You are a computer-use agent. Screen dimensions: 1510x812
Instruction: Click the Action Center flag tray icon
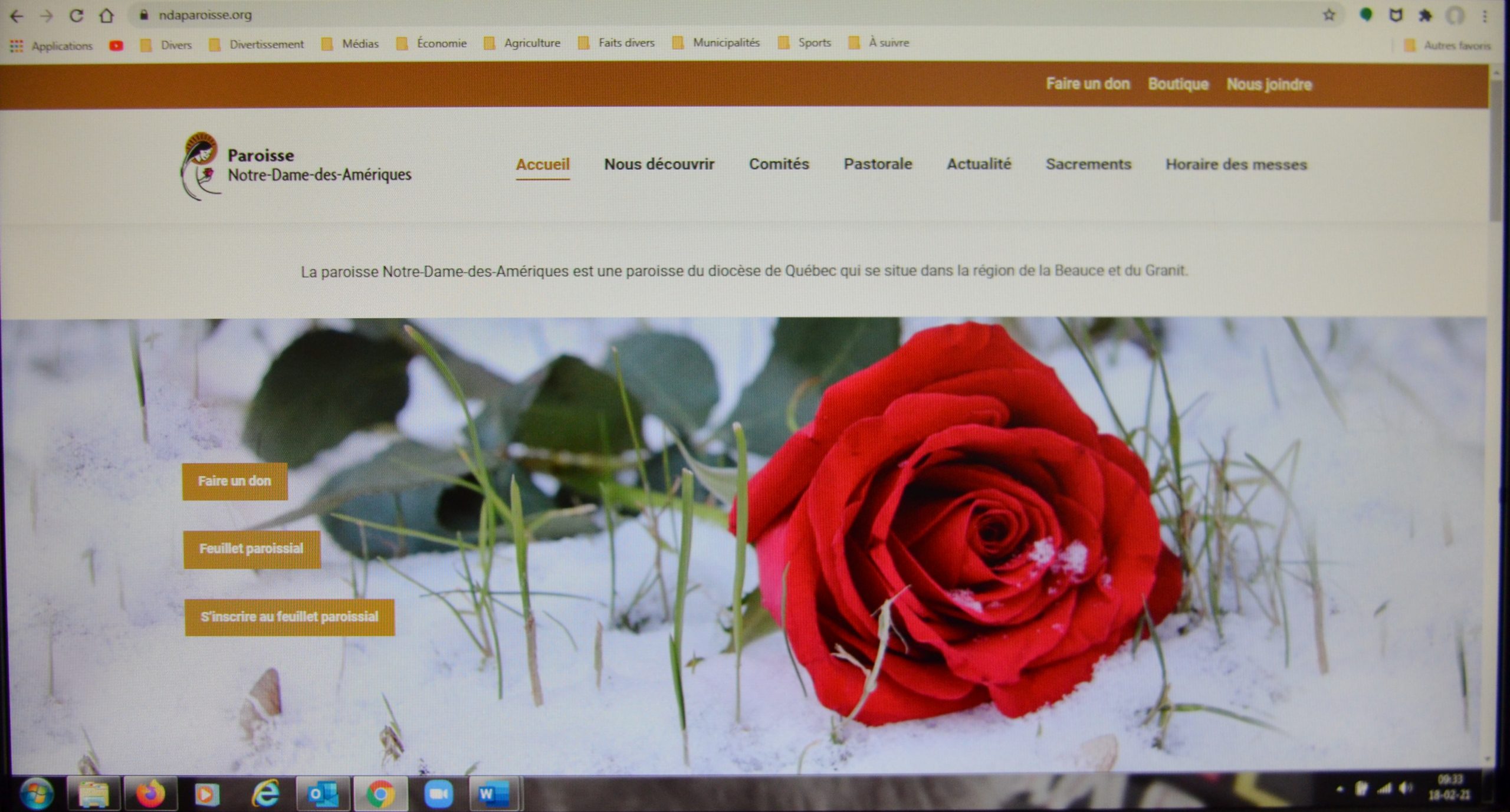tap(1362, 788)
